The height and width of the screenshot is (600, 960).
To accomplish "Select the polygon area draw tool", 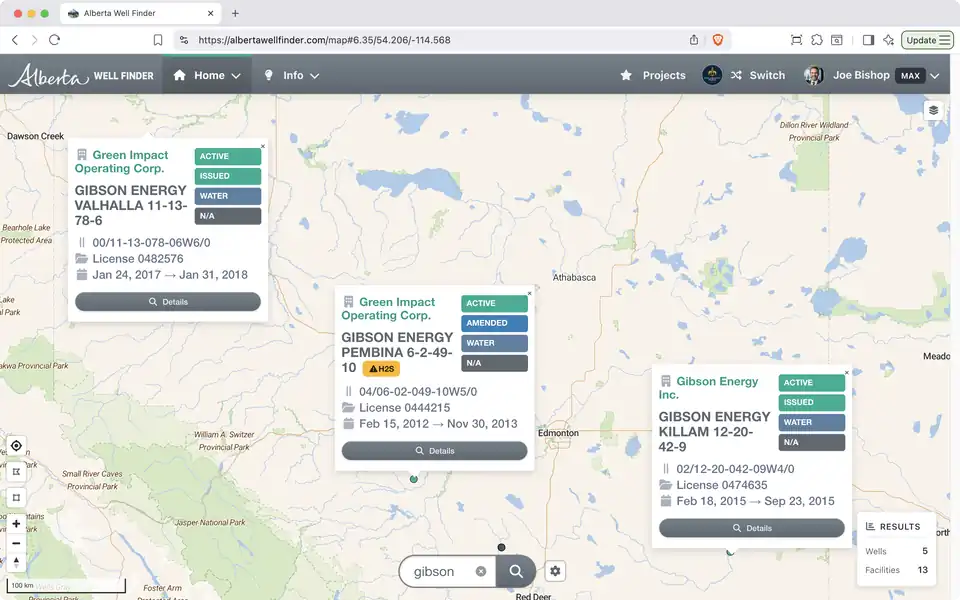I will click(x=17, y=471).
